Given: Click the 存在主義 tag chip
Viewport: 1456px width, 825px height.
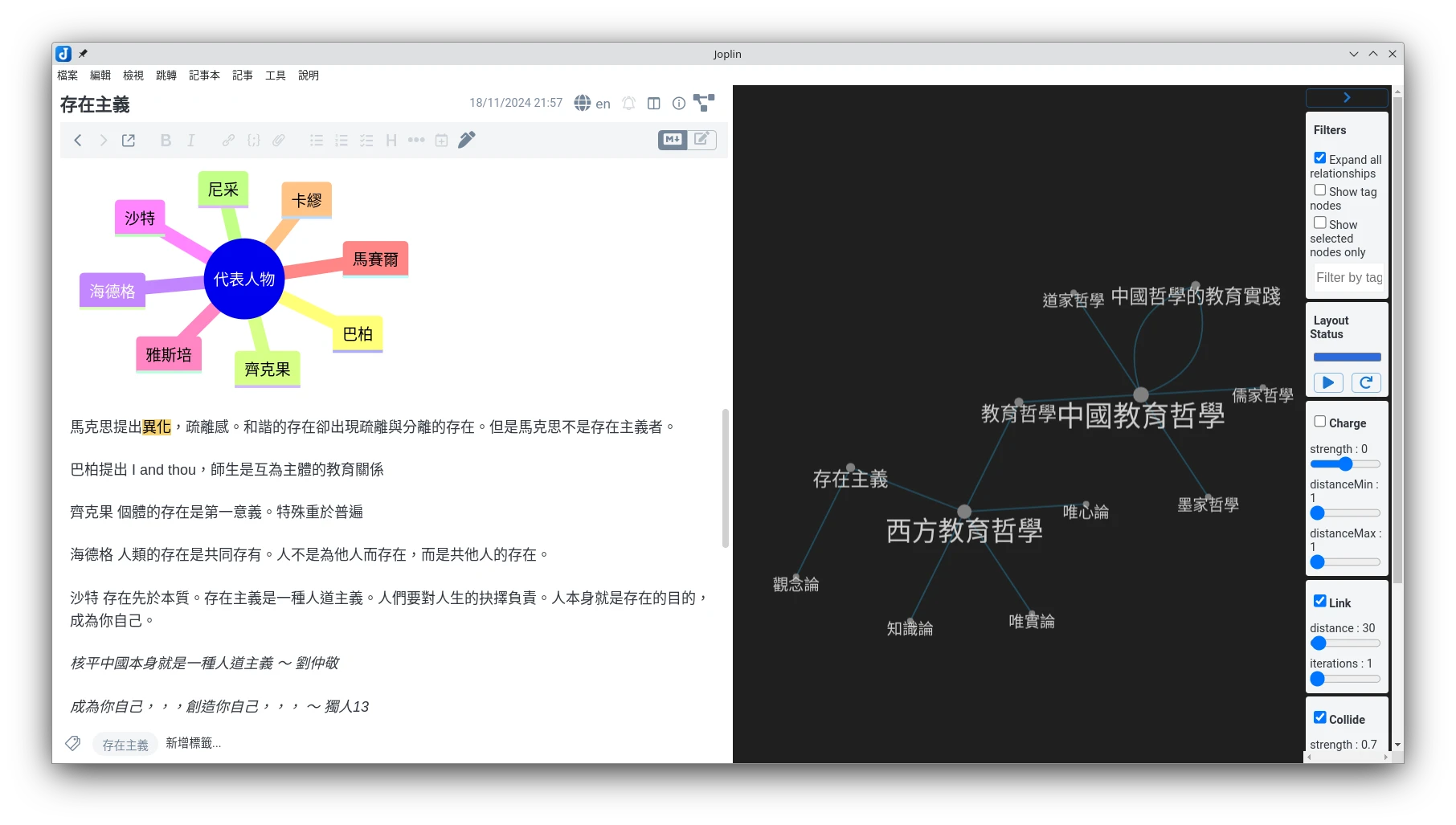Looking at the screenshot, I should [125, 745].
